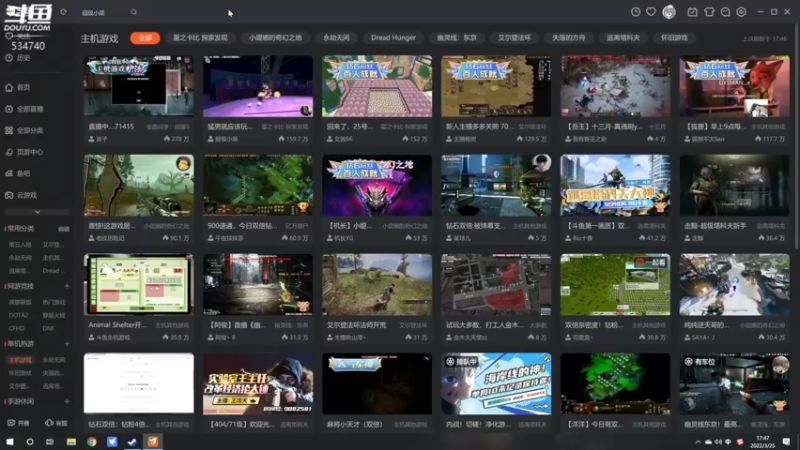Open the 直播中...71415 stream thumbnail
This screenshot has width=800, height=450.
(139, 86)
